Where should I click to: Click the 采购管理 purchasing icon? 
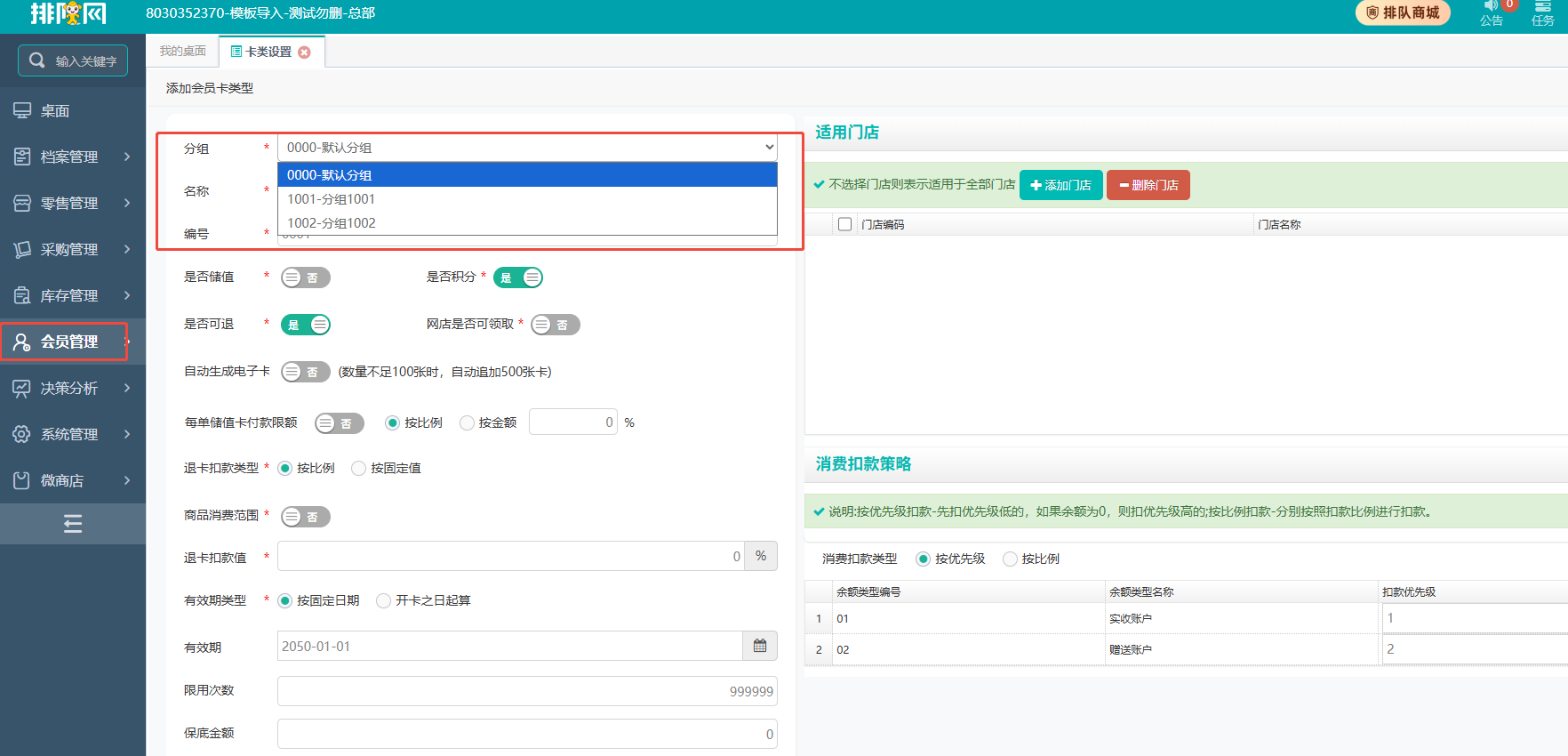tap(22, 249)
